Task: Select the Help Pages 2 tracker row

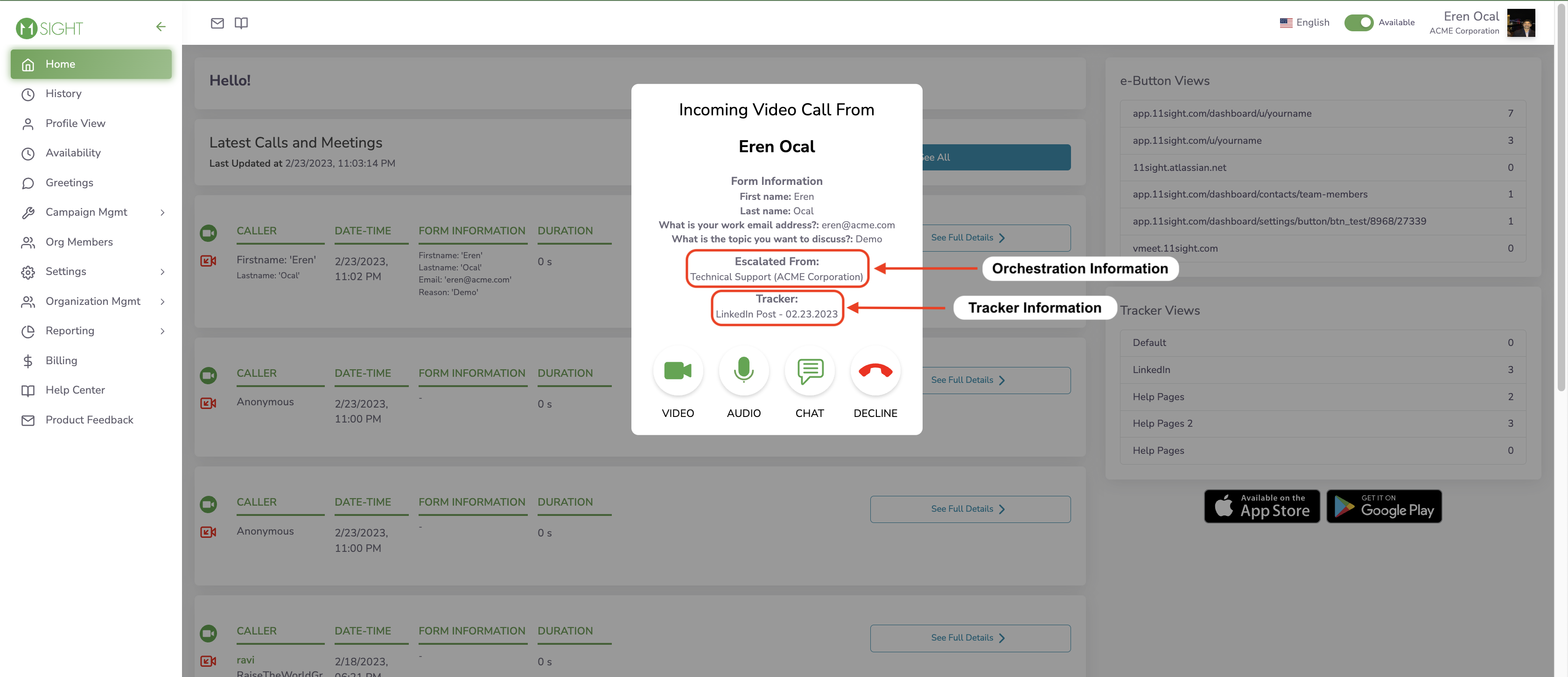Action: pos(1322,424)
